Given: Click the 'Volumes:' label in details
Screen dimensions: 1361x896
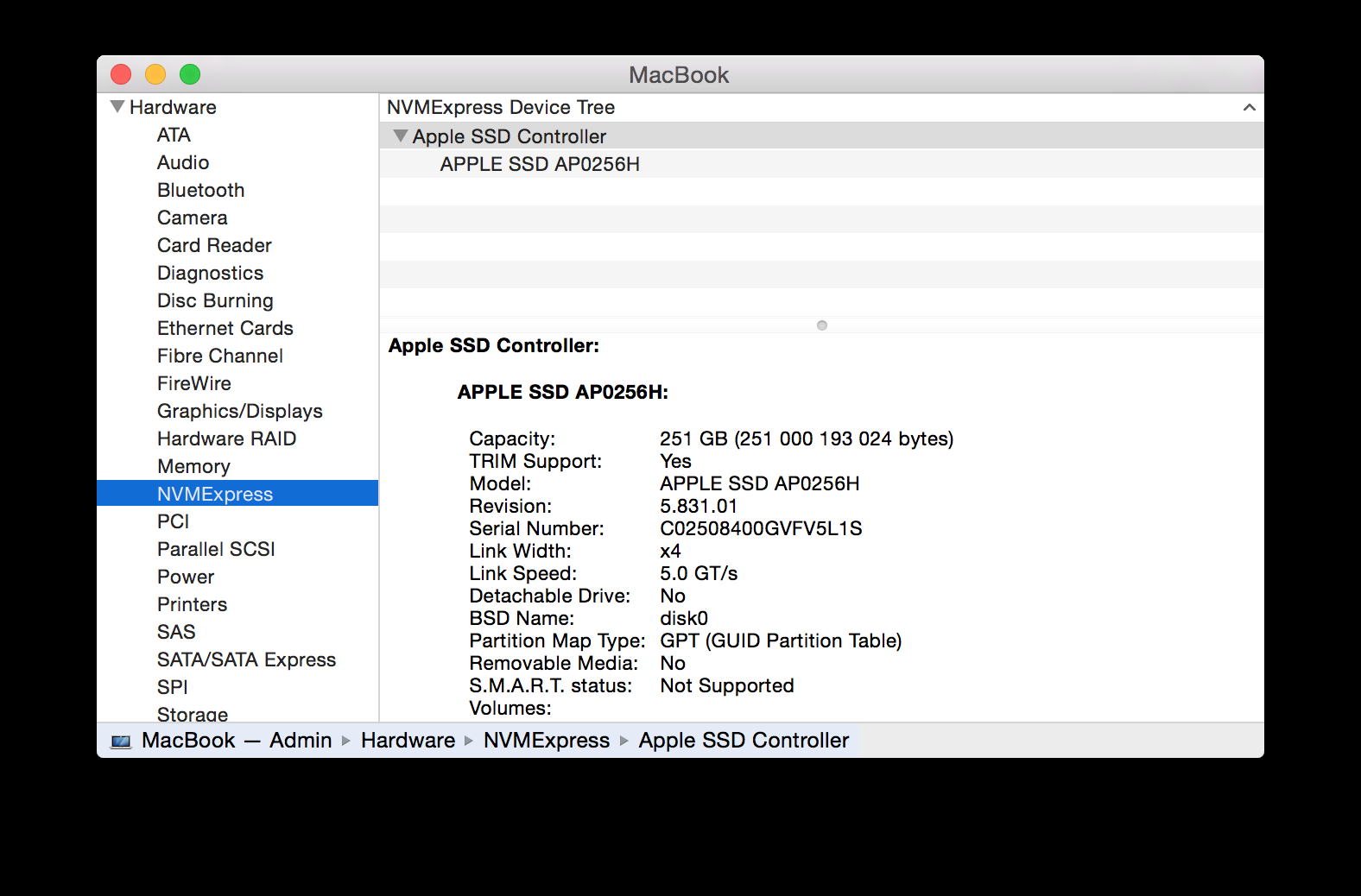Looking at the screenshot, I should tap(510, 708).
